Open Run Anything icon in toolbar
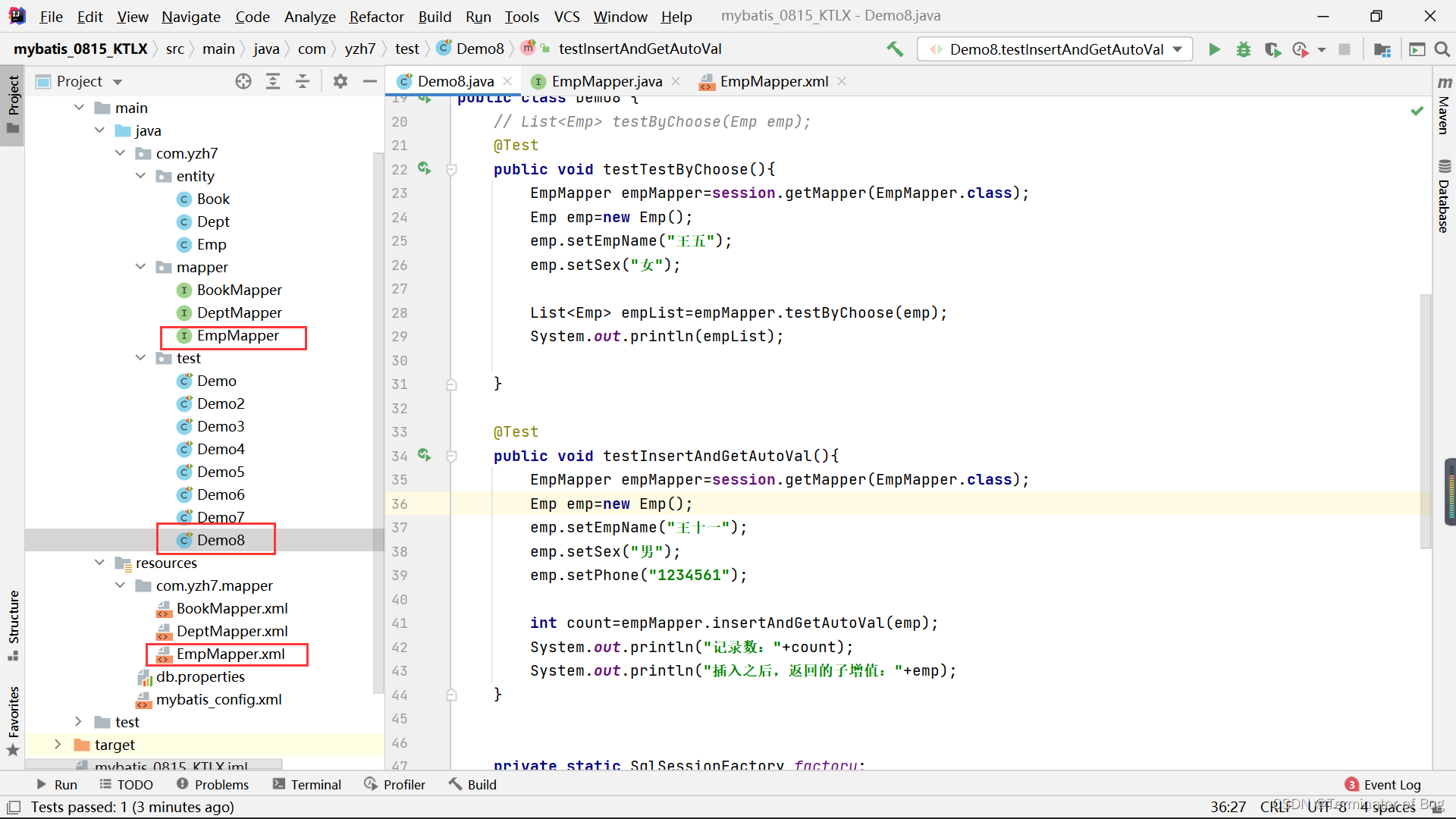 pos(1417,49)
